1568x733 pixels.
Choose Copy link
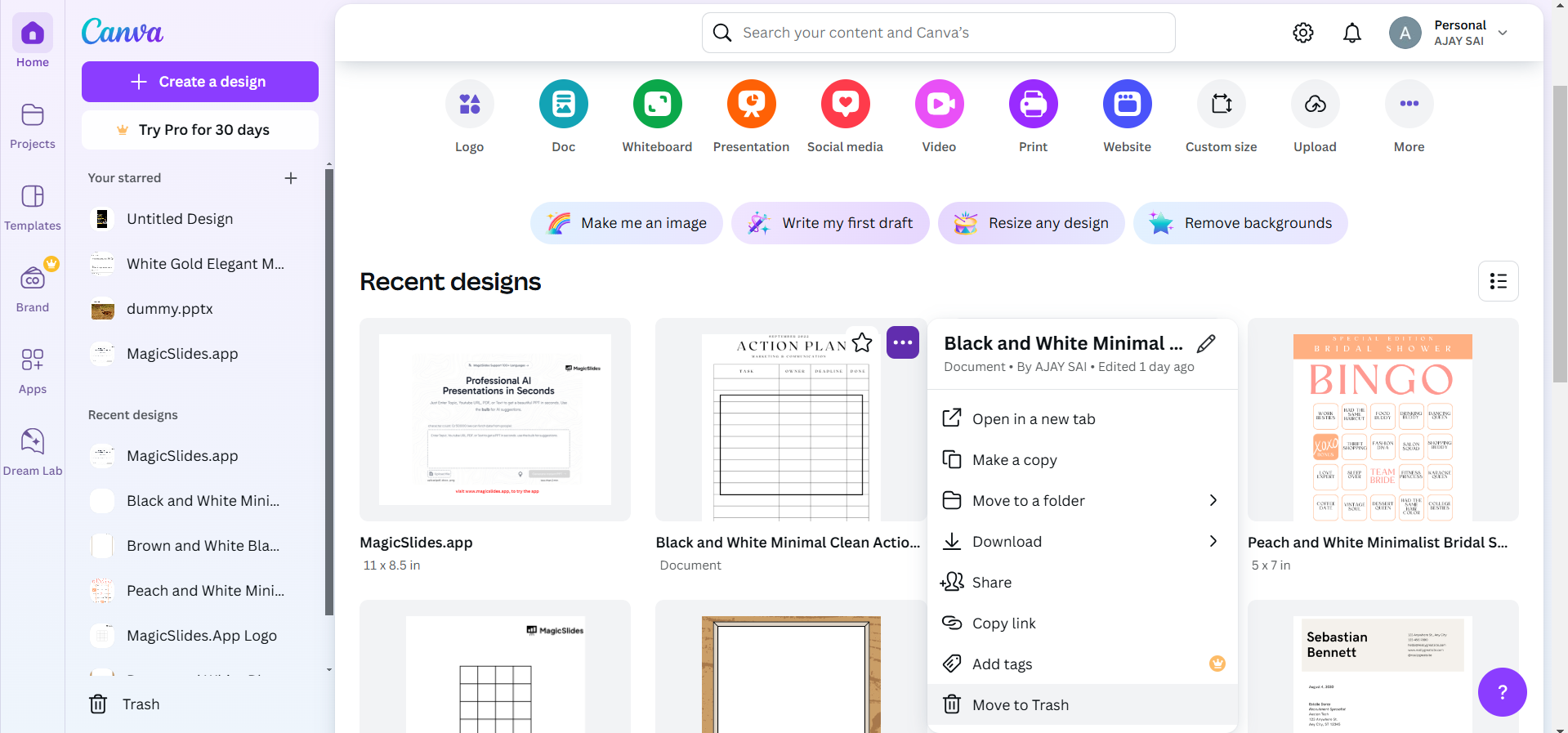pos(1083,623)
